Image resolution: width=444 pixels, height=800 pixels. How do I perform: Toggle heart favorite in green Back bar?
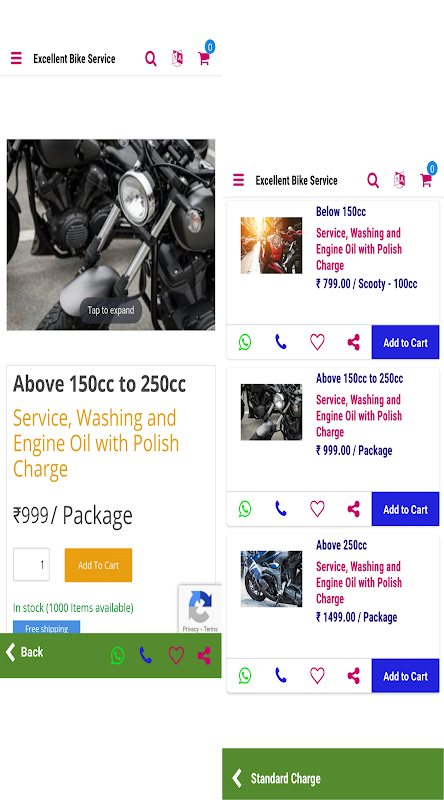click(x=176, y=656)
